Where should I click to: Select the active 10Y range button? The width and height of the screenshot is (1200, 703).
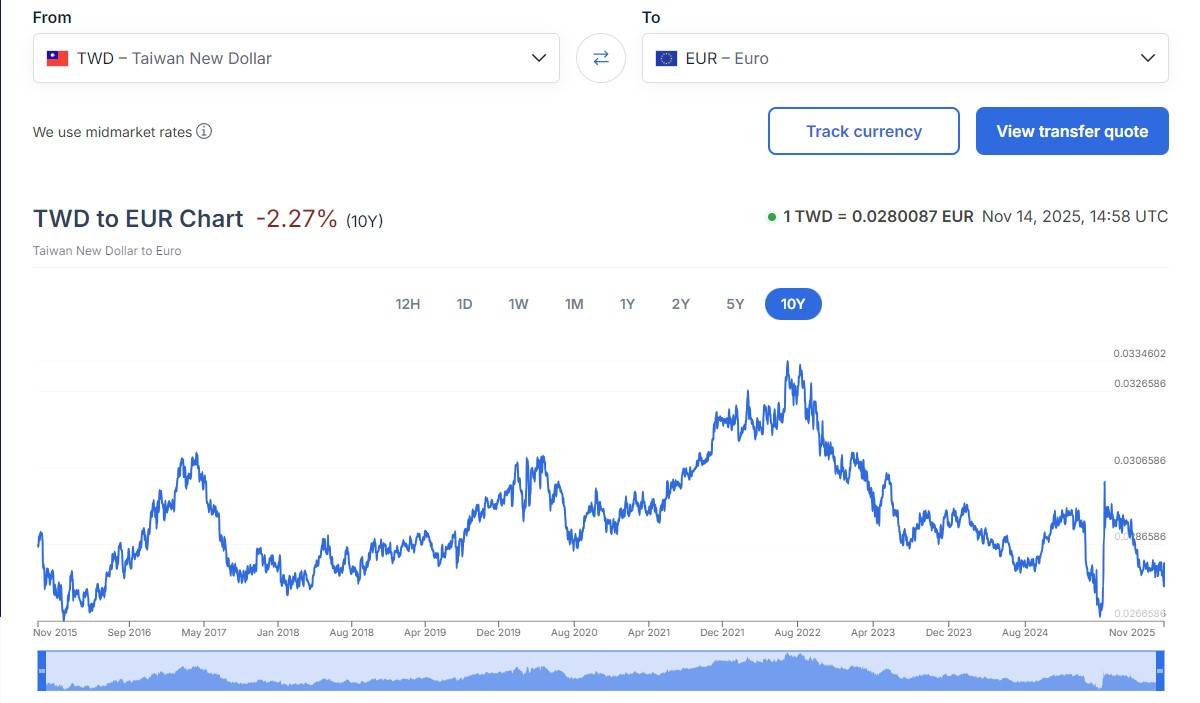(793, 304)
